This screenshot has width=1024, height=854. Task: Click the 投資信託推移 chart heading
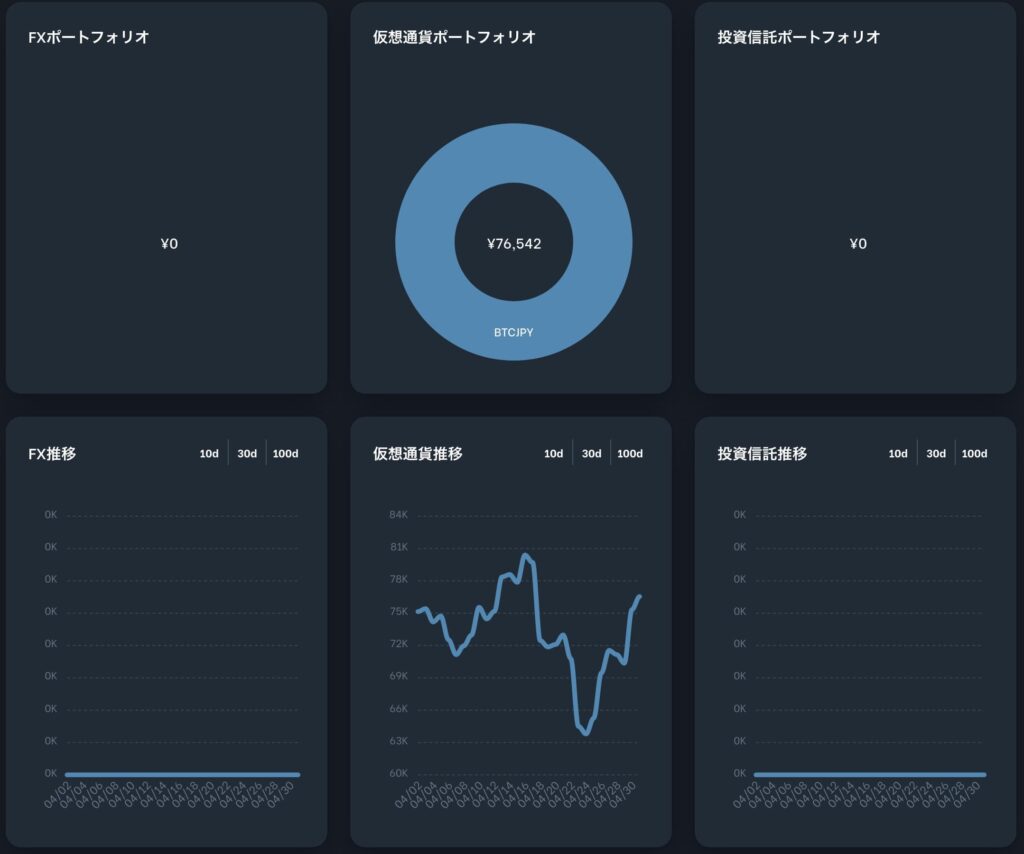762,454
